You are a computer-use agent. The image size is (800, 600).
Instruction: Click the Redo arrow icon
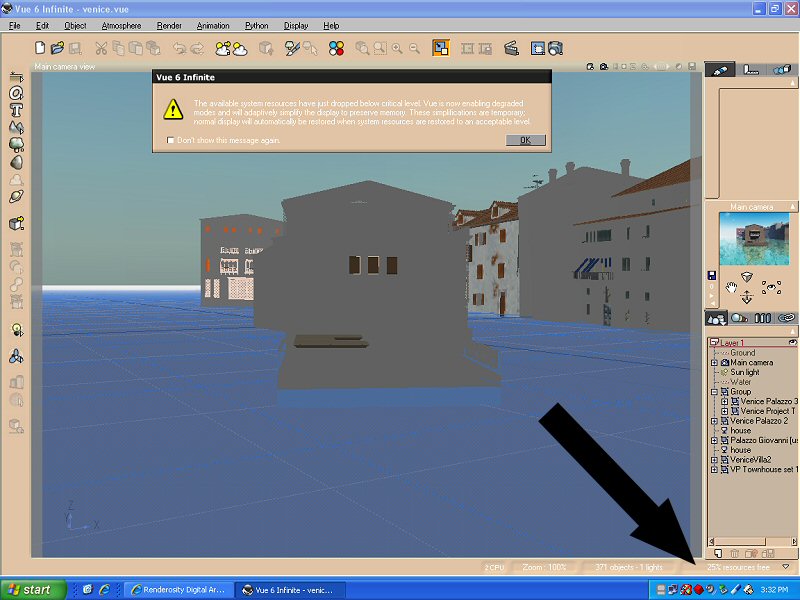pos(197,48)
